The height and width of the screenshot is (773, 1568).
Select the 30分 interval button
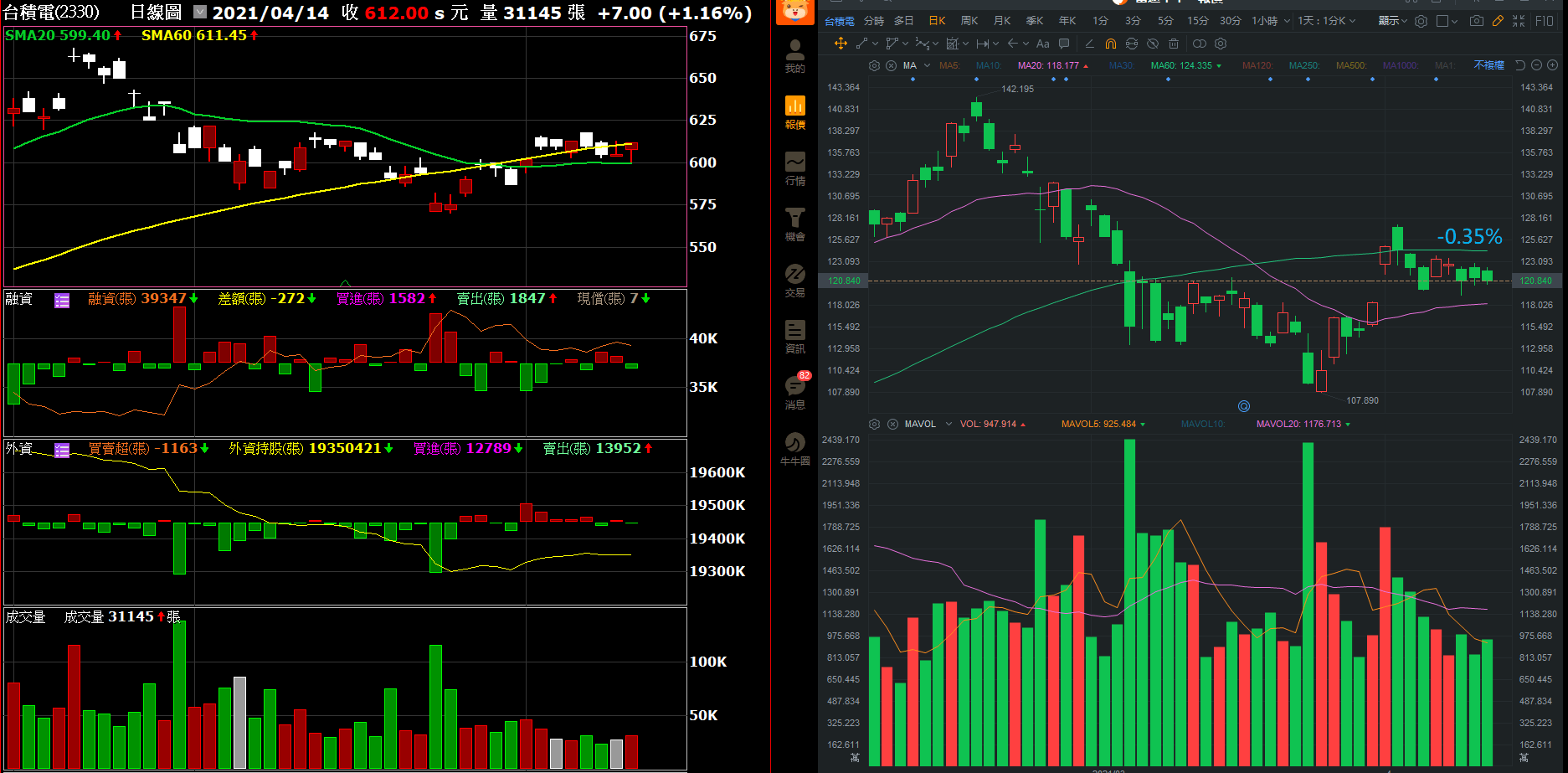click(x=1230, y=21)
